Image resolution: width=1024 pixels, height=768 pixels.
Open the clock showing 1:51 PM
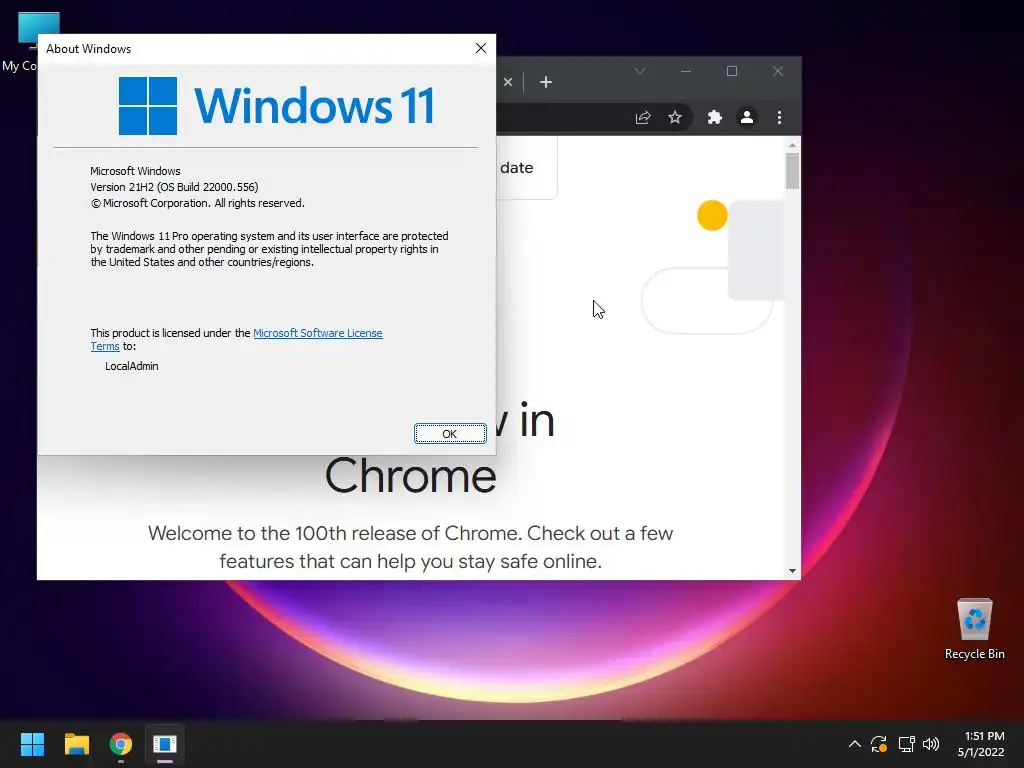[x=981, y=744]
